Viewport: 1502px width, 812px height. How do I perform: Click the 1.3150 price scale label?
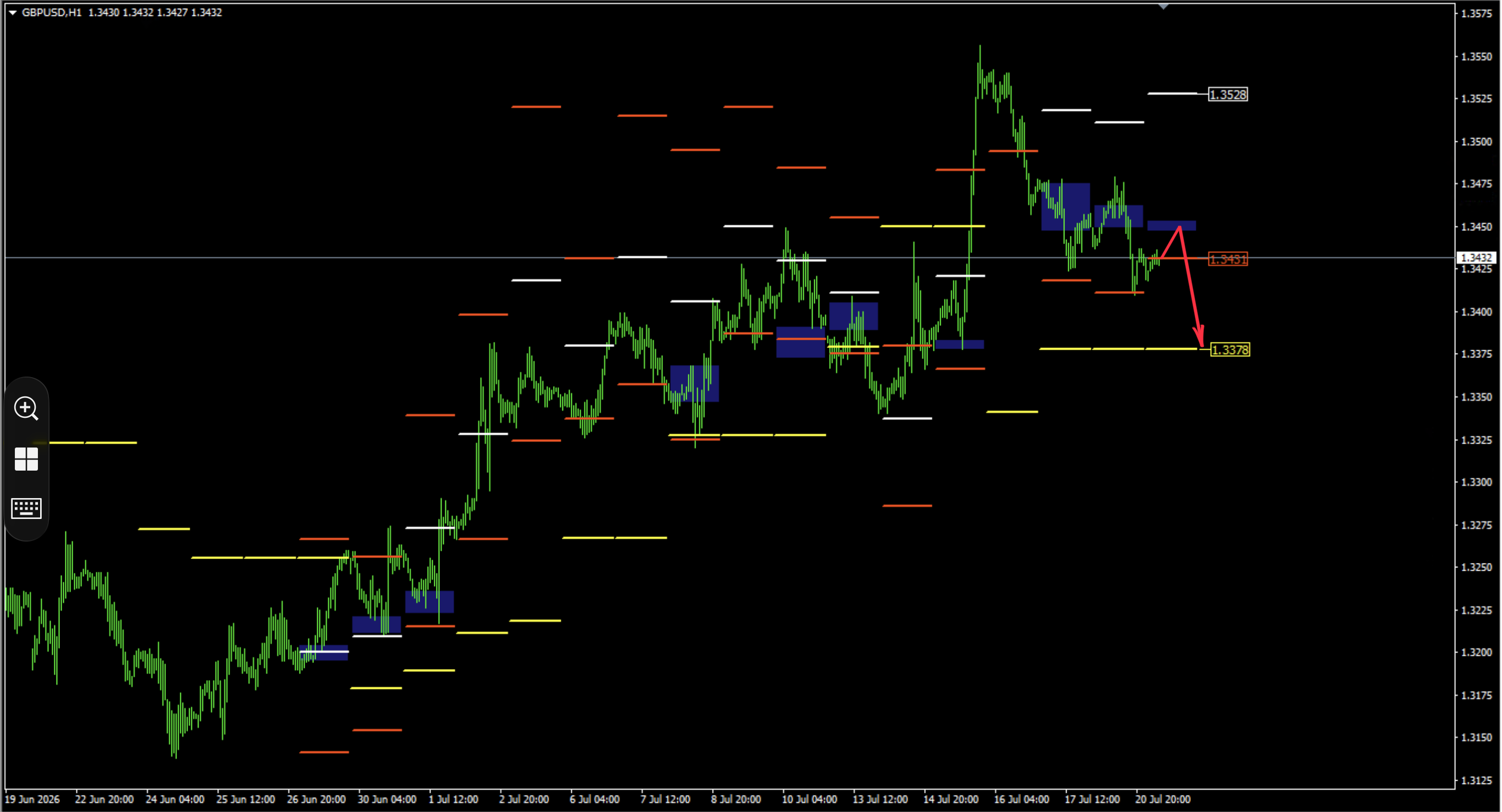coord(1476,737)
